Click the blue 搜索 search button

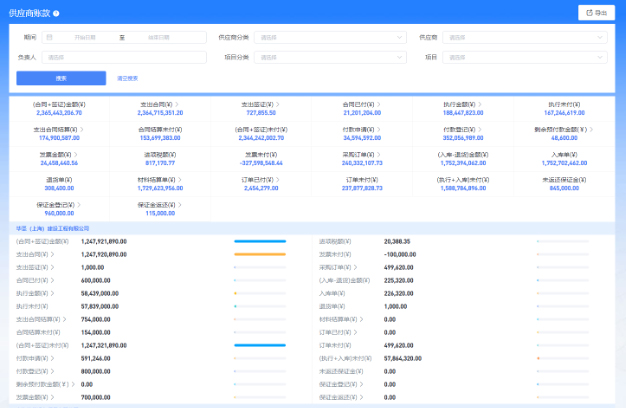tap(61, 78)
